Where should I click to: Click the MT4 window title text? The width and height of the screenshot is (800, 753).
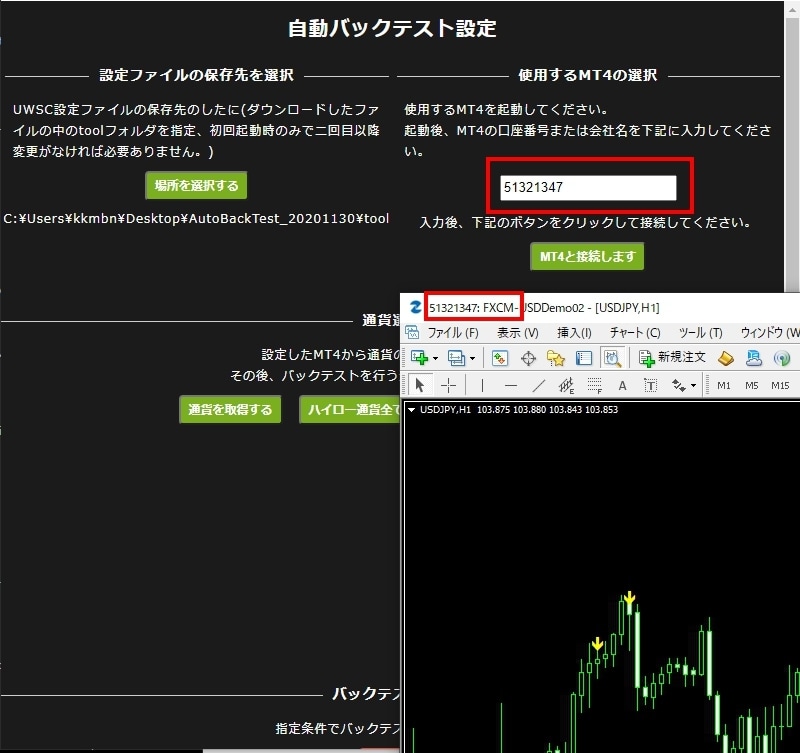point(544,308)
